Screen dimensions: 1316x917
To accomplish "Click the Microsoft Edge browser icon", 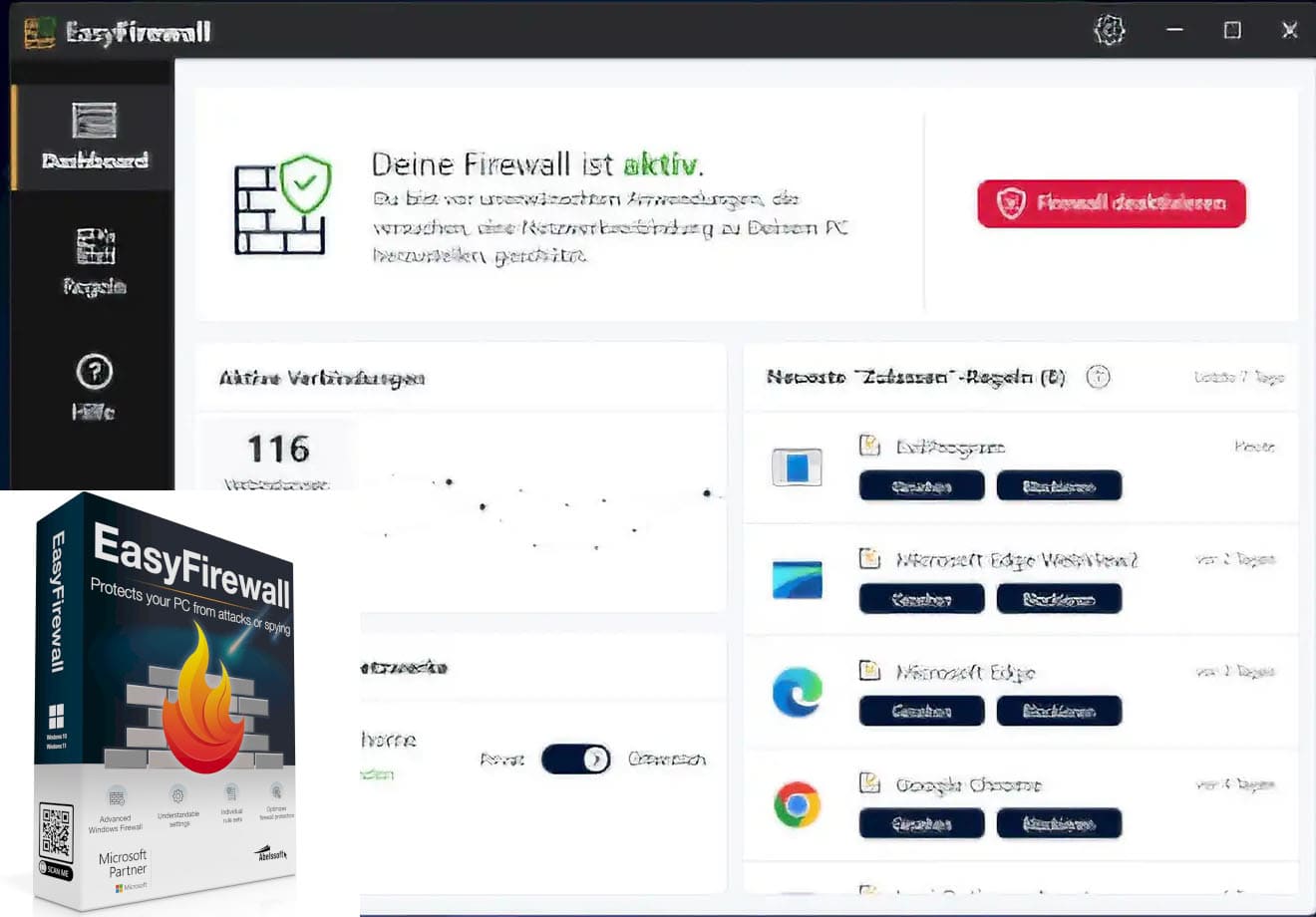I will point(797,692).
